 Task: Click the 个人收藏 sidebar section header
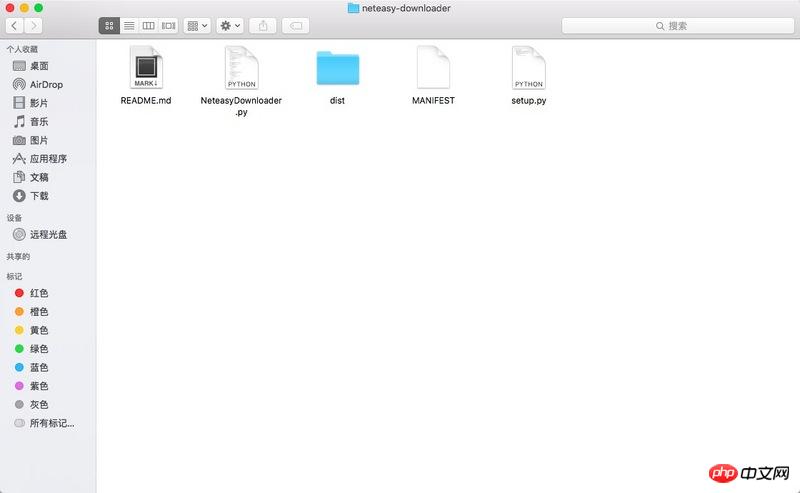(22, 49)
